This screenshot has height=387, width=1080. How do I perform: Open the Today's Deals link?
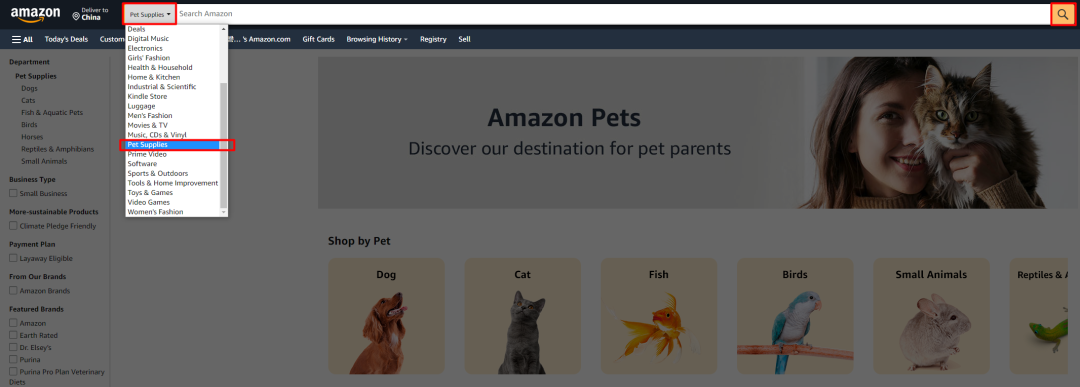coord(66,39)
